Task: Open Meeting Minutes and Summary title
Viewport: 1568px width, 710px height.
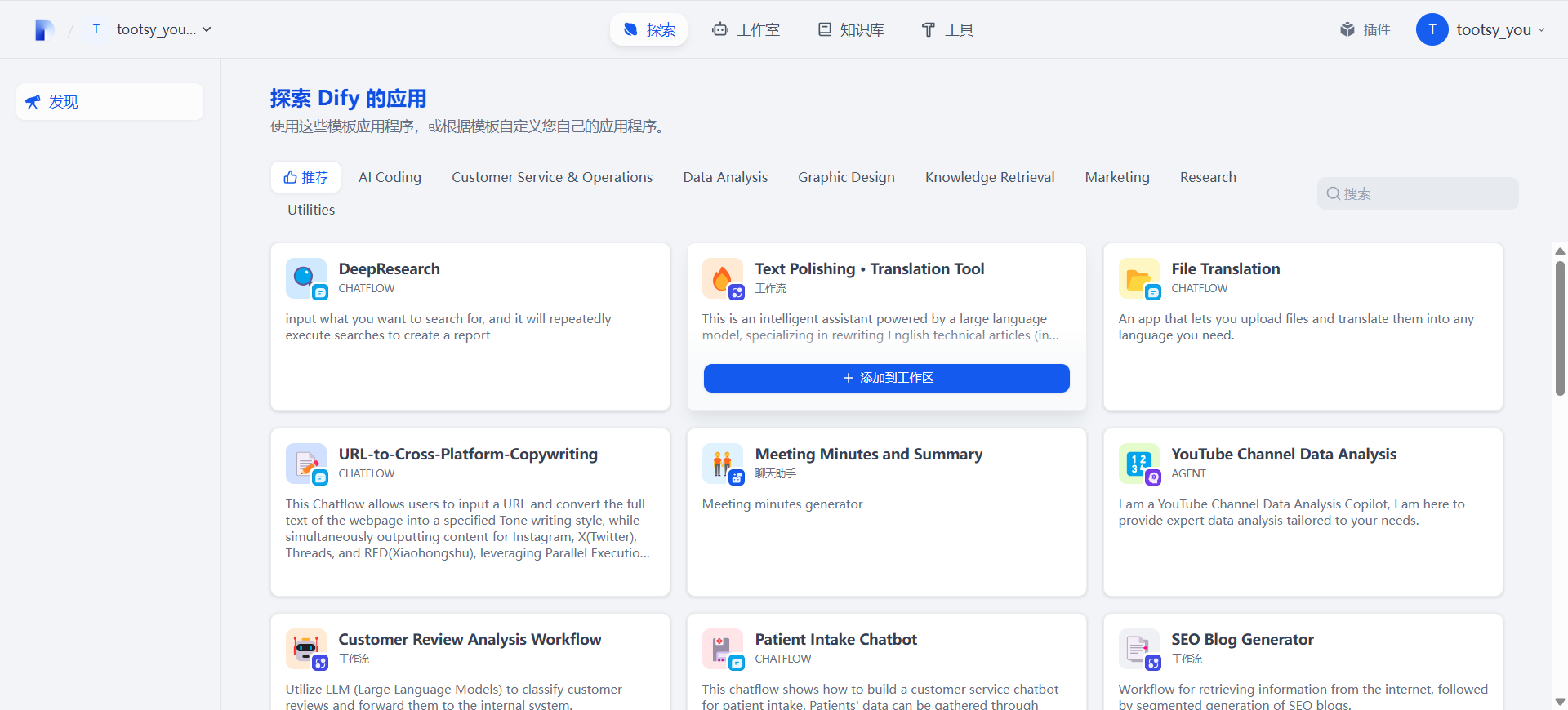Action: click(868, 454)
